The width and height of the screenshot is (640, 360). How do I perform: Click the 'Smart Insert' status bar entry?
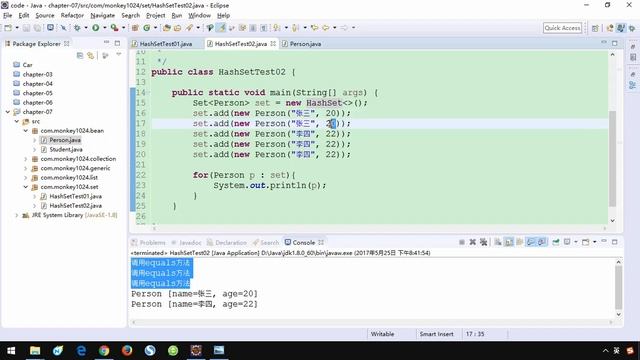pos(436,334)
